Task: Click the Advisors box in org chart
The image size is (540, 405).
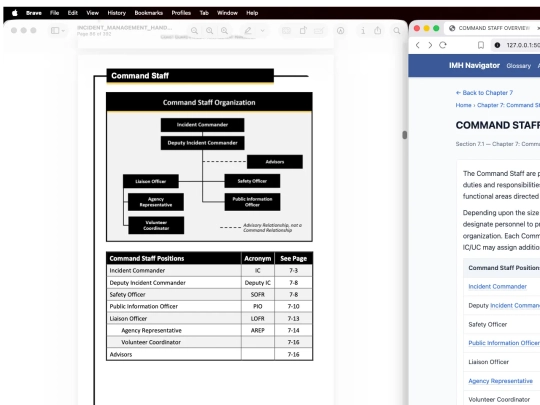Action: [275, 162]
